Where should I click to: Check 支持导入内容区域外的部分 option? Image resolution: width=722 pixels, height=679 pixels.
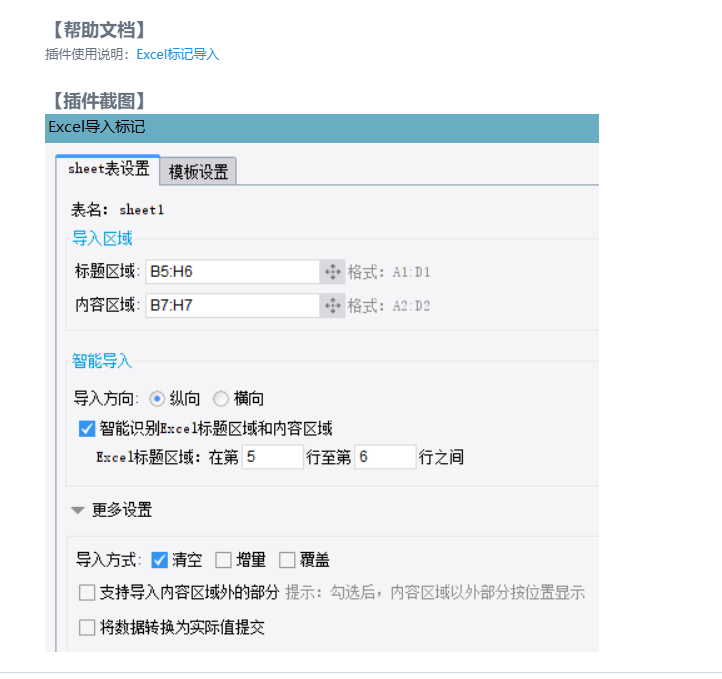point(87,593)
